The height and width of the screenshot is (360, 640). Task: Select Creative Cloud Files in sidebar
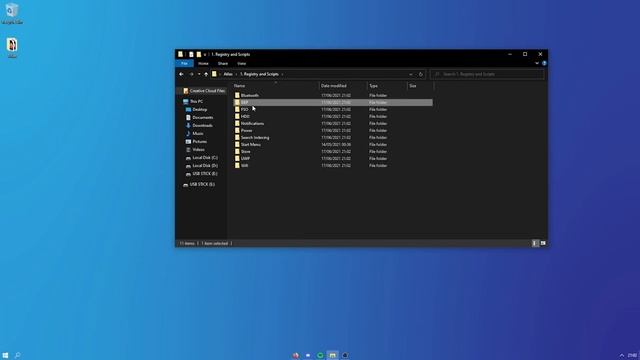click(204, 91)
